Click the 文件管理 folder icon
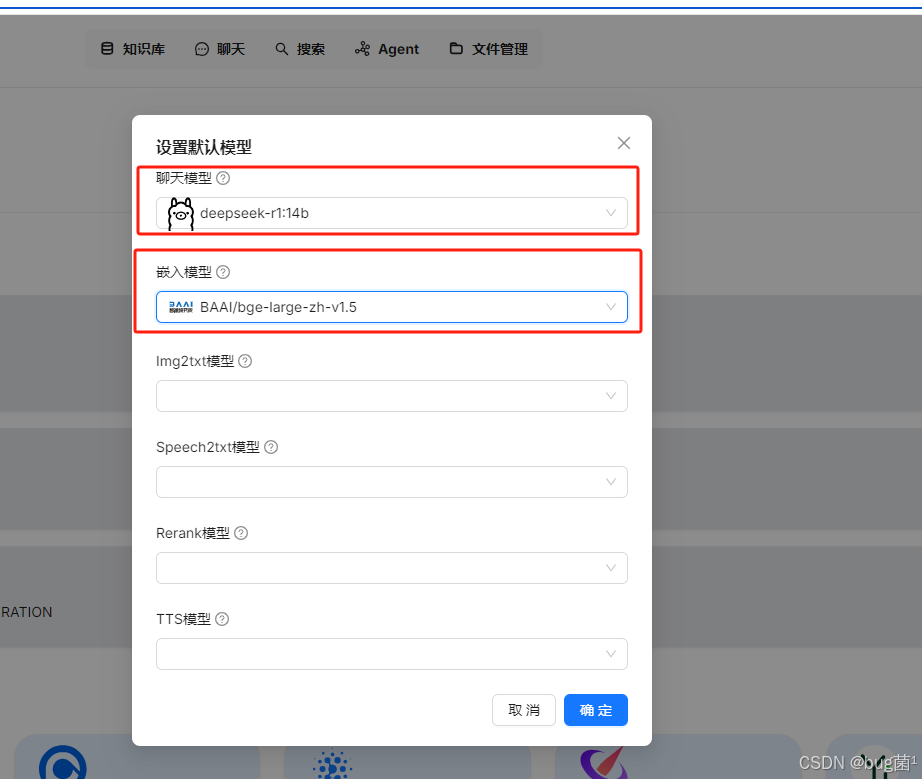The image size is (922, 779). (x=456, y=48)
